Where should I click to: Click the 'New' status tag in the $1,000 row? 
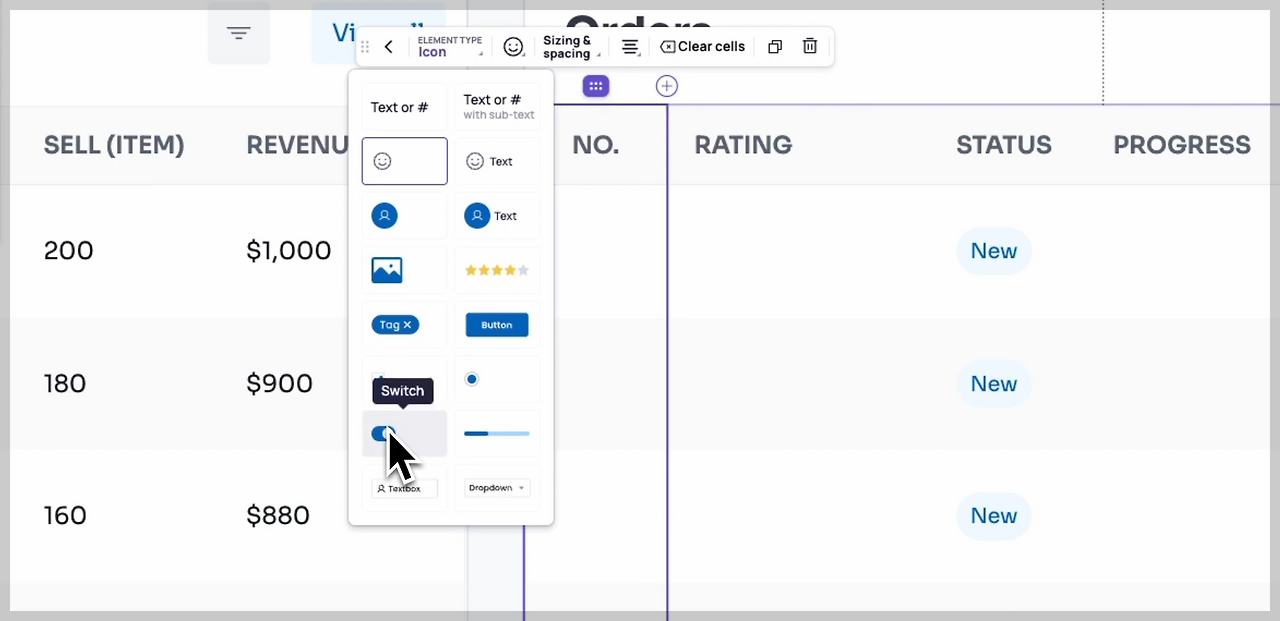(994, 251)
